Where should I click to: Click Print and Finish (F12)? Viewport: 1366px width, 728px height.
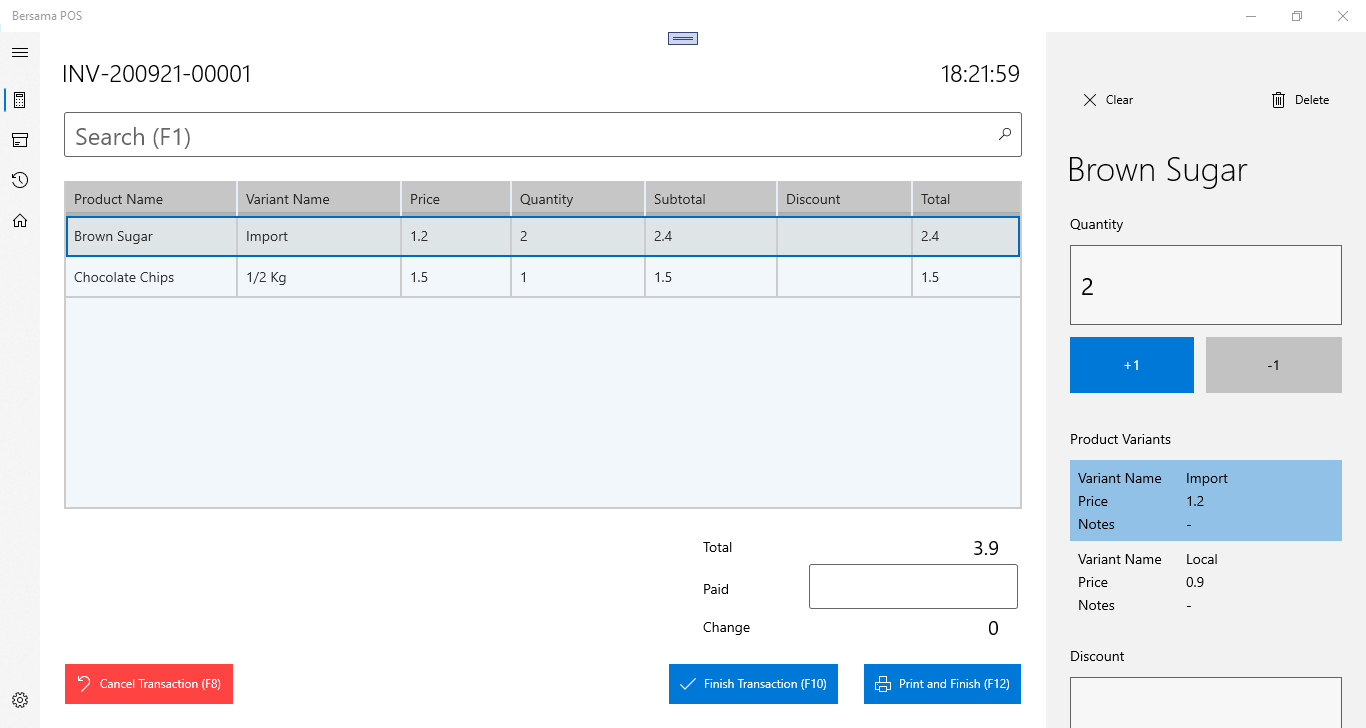point(942,684)
